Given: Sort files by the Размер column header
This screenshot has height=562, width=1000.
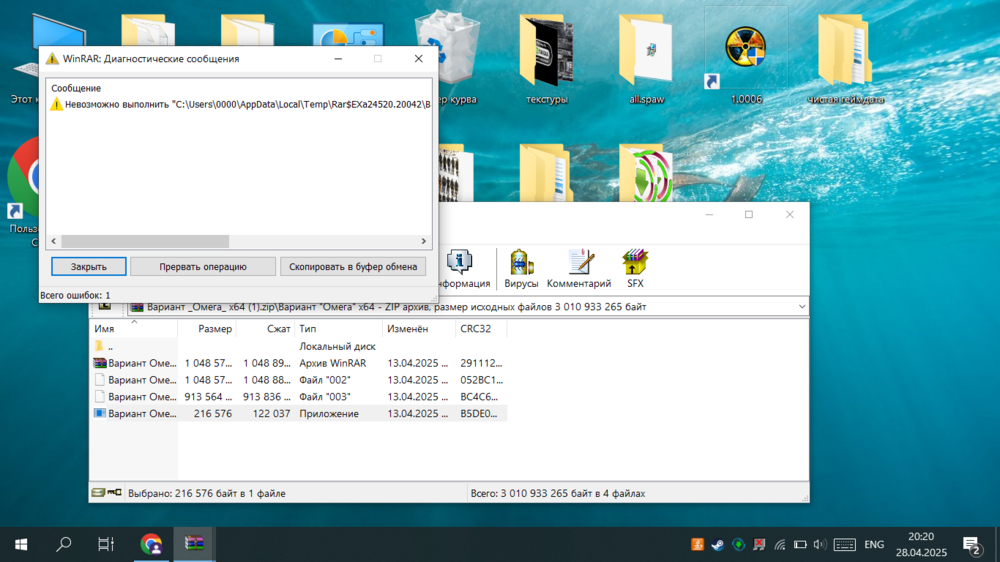Looking at the screenshot, I should pos(214,329).
